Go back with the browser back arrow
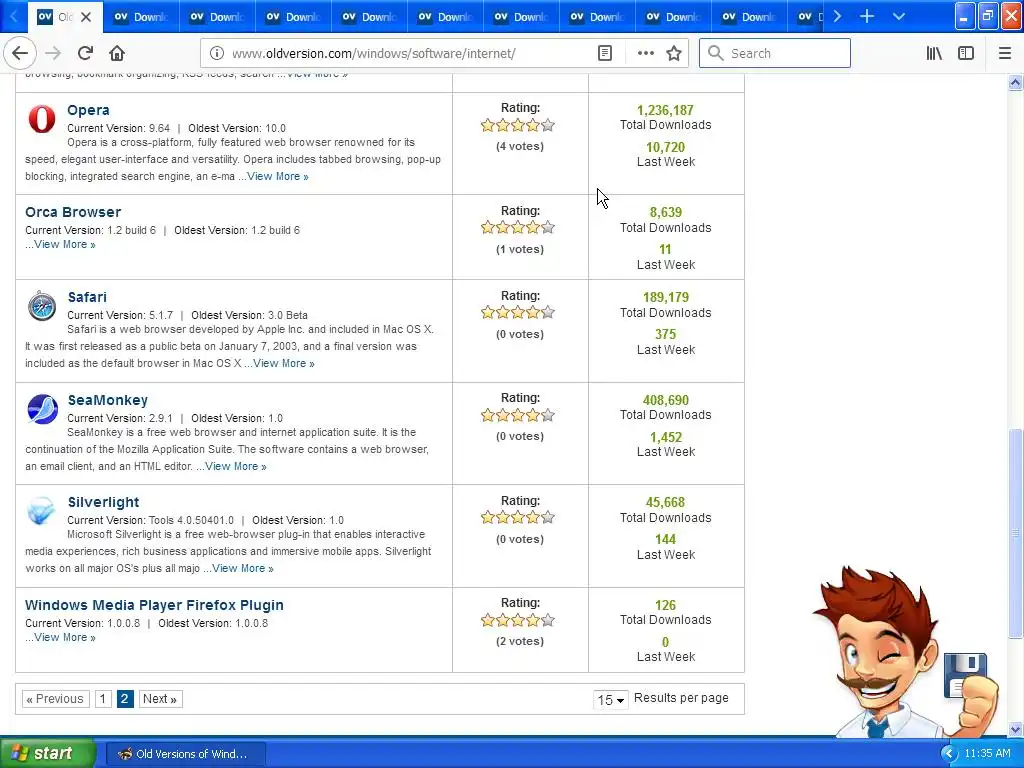1024x768 pixels. click(x=20, y=53)
